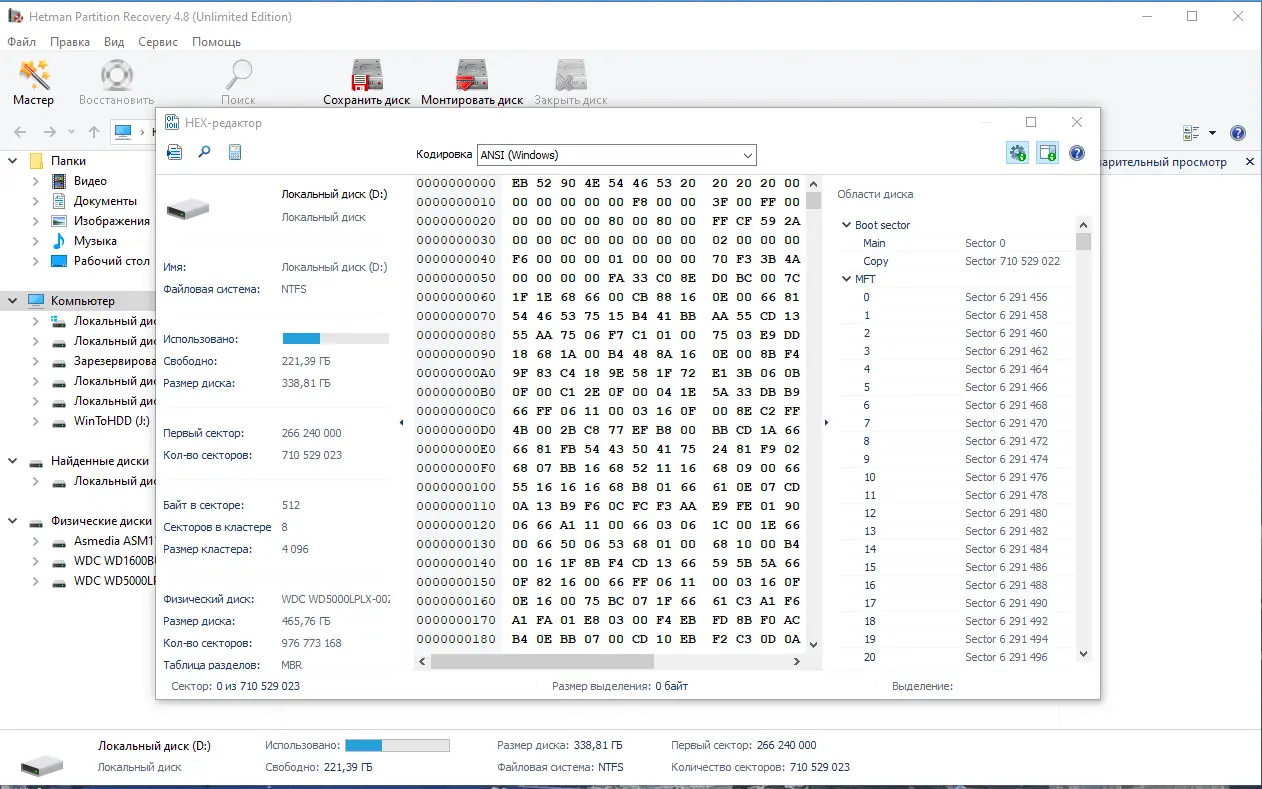Click the Использовано usage bar in bottom status panel
This screenshot has width=1262, height=789.
pyautogui.click(x=397, y=745)
